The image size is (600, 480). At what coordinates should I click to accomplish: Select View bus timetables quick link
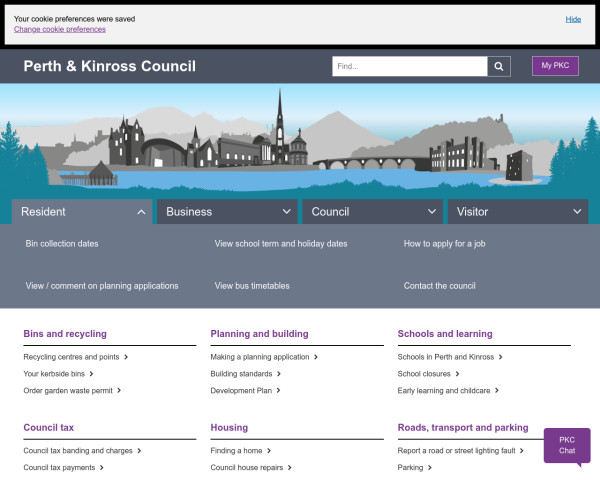252,286
